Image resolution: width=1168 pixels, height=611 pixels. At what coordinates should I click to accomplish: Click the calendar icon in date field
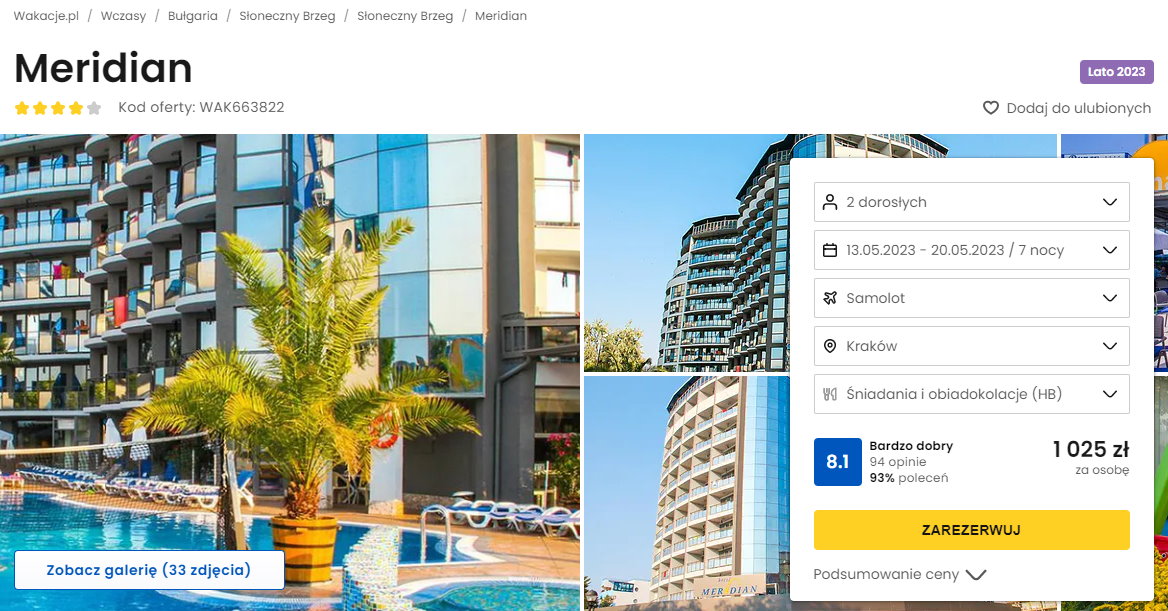point(830,250)
